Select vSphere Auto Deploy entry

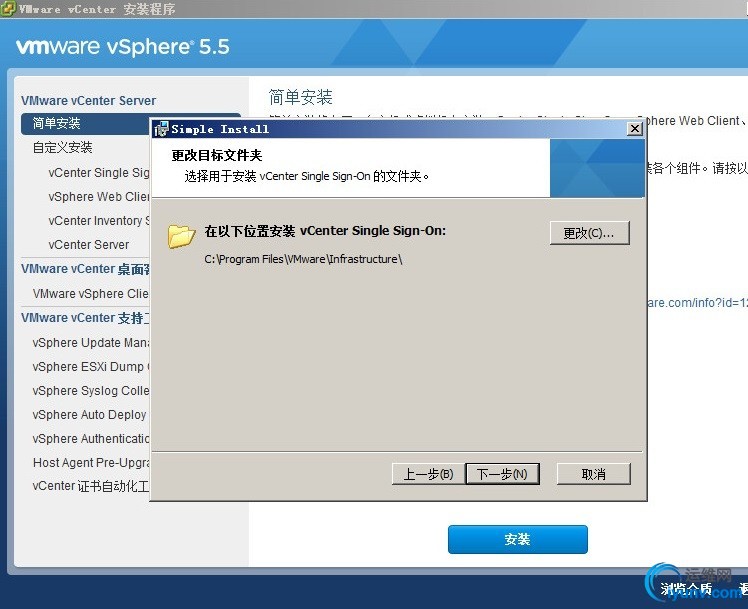coord(89,414)
